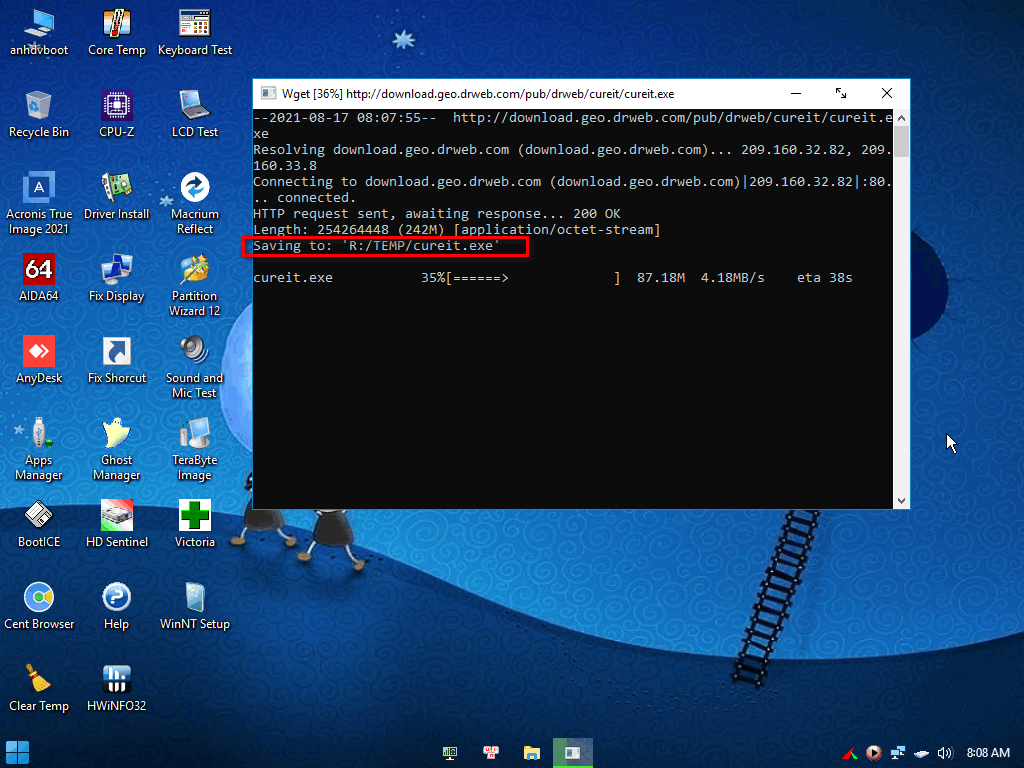Open the AnyDesk desktop icon
This screenshot has width=1024, height=768.
39,360
